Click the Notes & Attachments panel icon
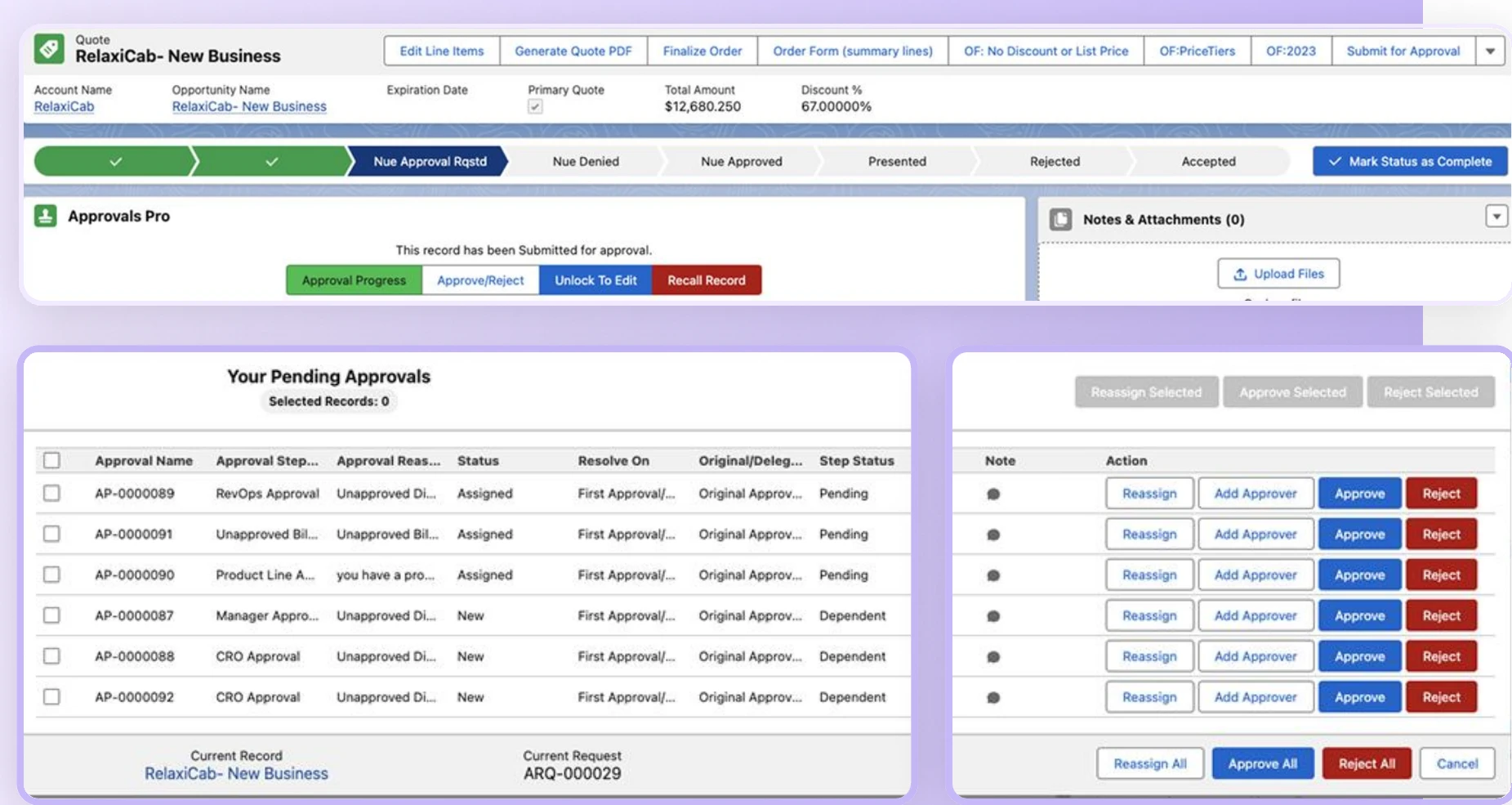Viewport: 1512px width, 805px height. tap(1060, 219)
